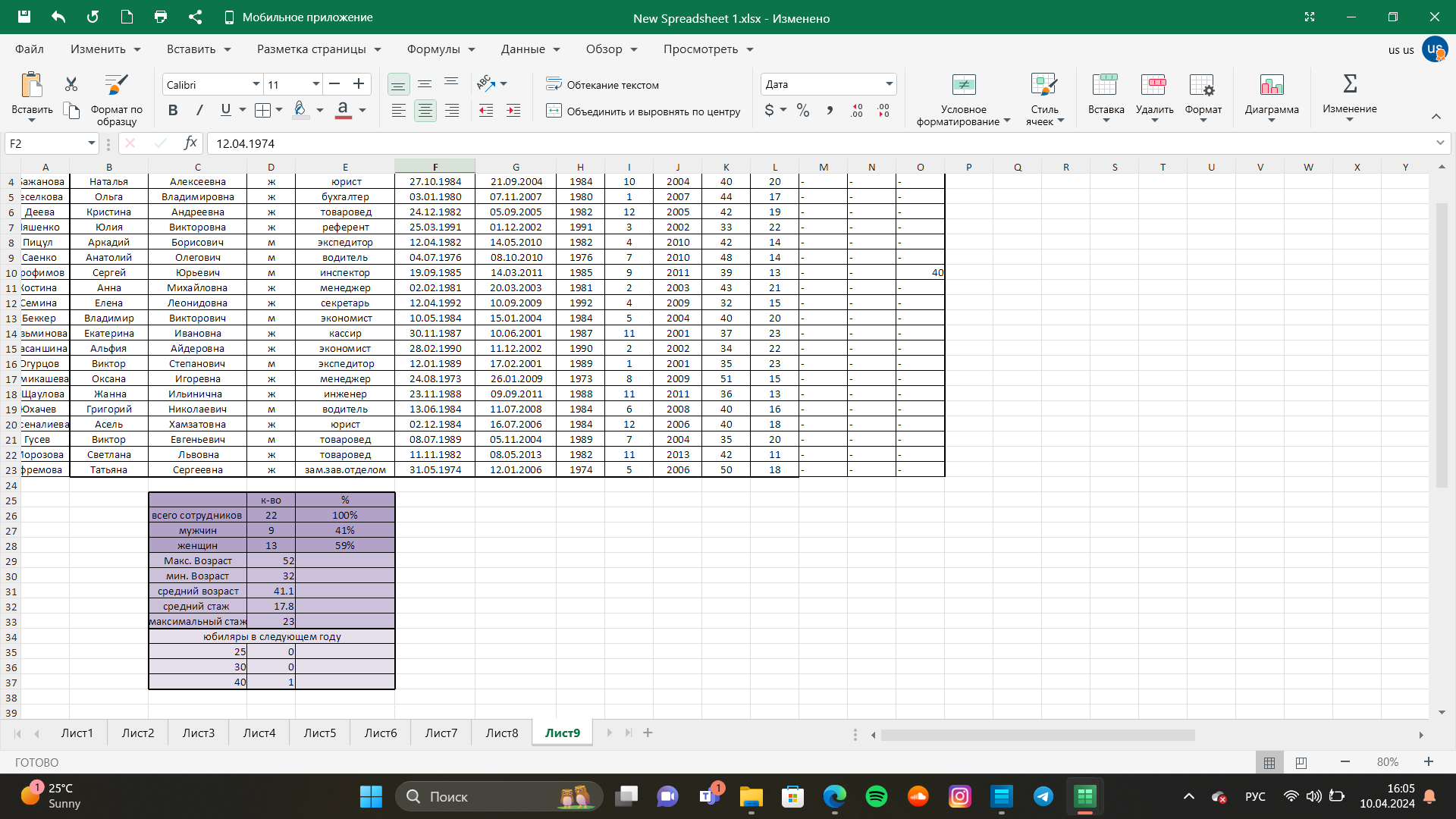Toggle Merge and center (Объединить и выровнять по центру)

(x=643, y=111)
